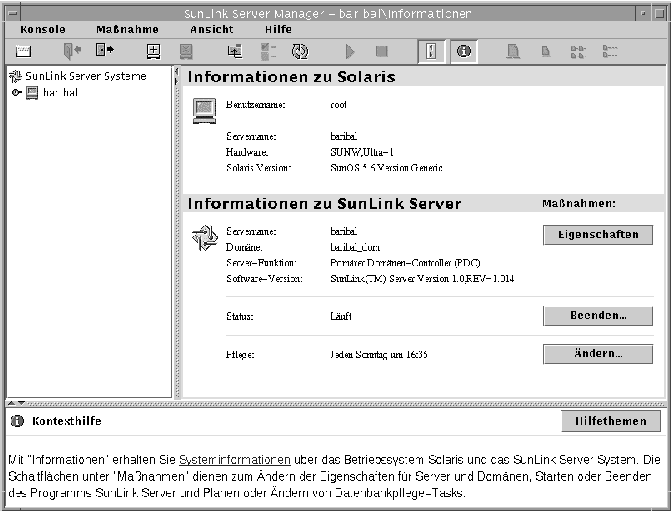Click the Benutzername value 'root'
Viewport: 672px width, 511px height.
point(338,105)
